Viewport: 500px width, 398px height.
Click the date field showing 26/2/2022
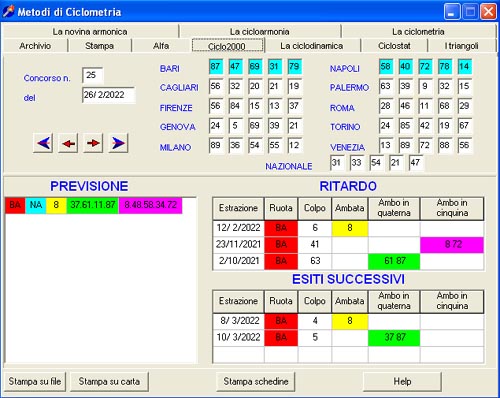[109, 95]
